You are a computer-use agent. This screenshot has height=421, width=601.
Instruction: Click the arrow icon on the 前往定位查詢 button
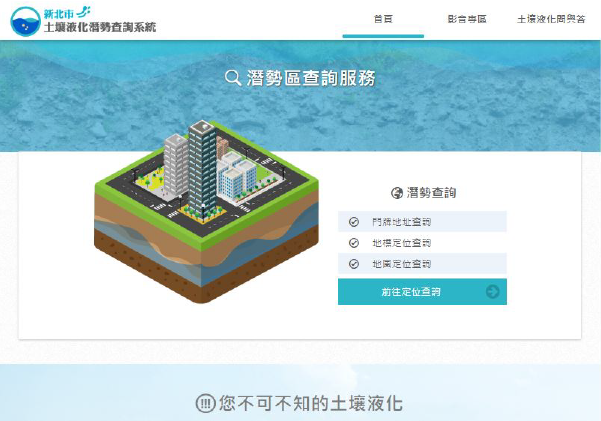(493, 292)
